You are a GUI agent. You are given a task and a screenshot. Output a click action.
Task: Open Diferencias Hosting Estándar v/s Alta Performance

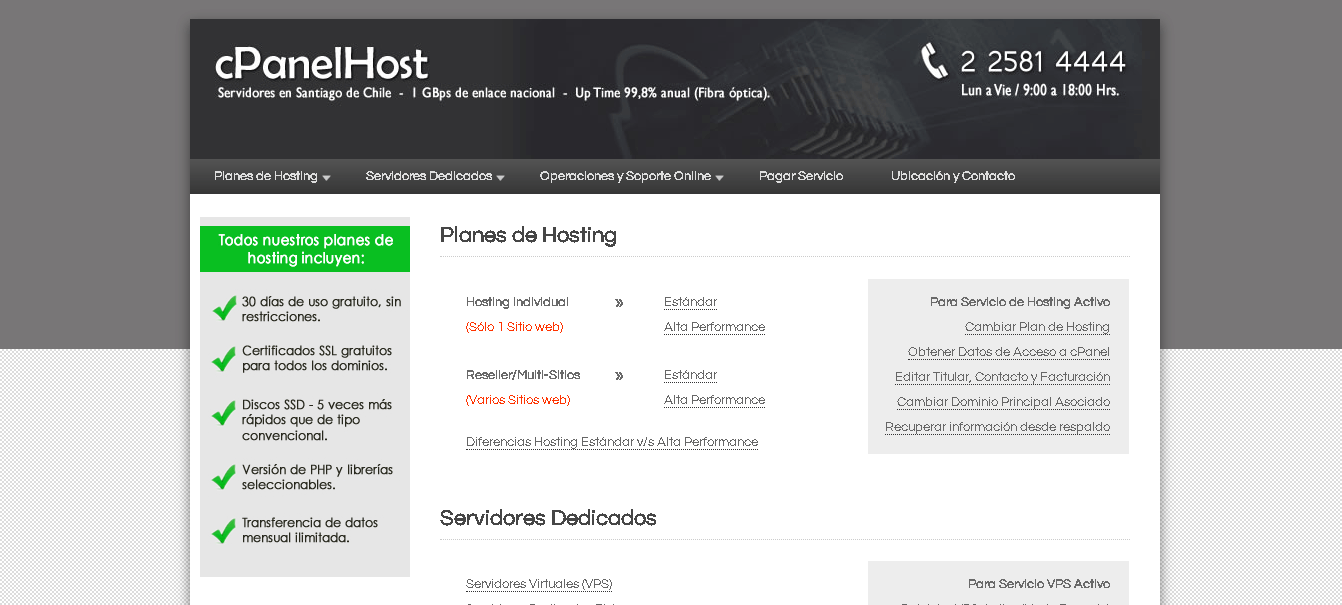tap(612, 442)
